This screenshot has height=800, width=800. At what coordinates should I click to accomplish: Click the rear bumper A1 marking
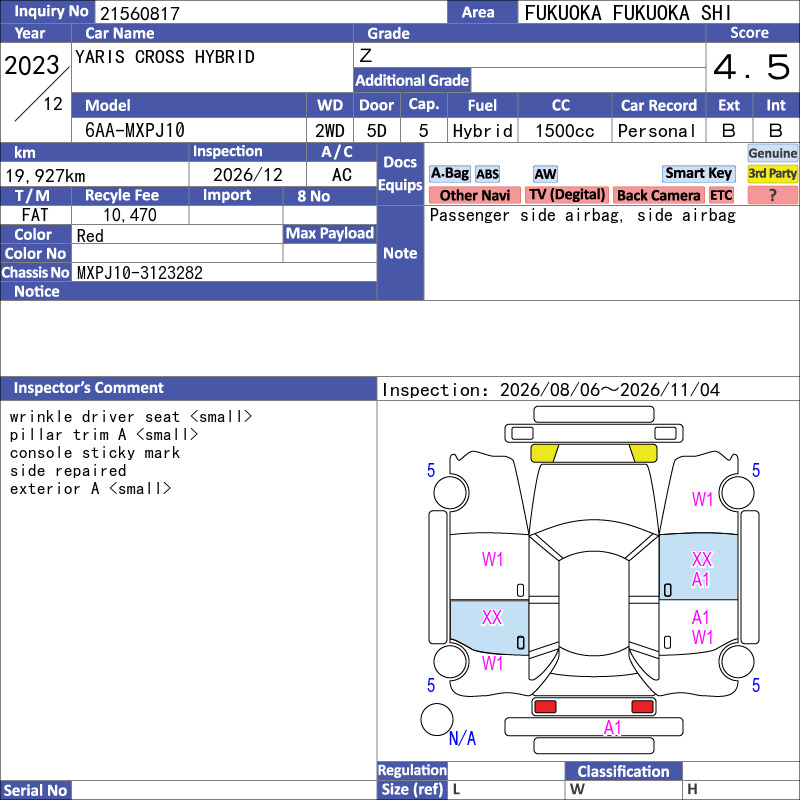612,727
